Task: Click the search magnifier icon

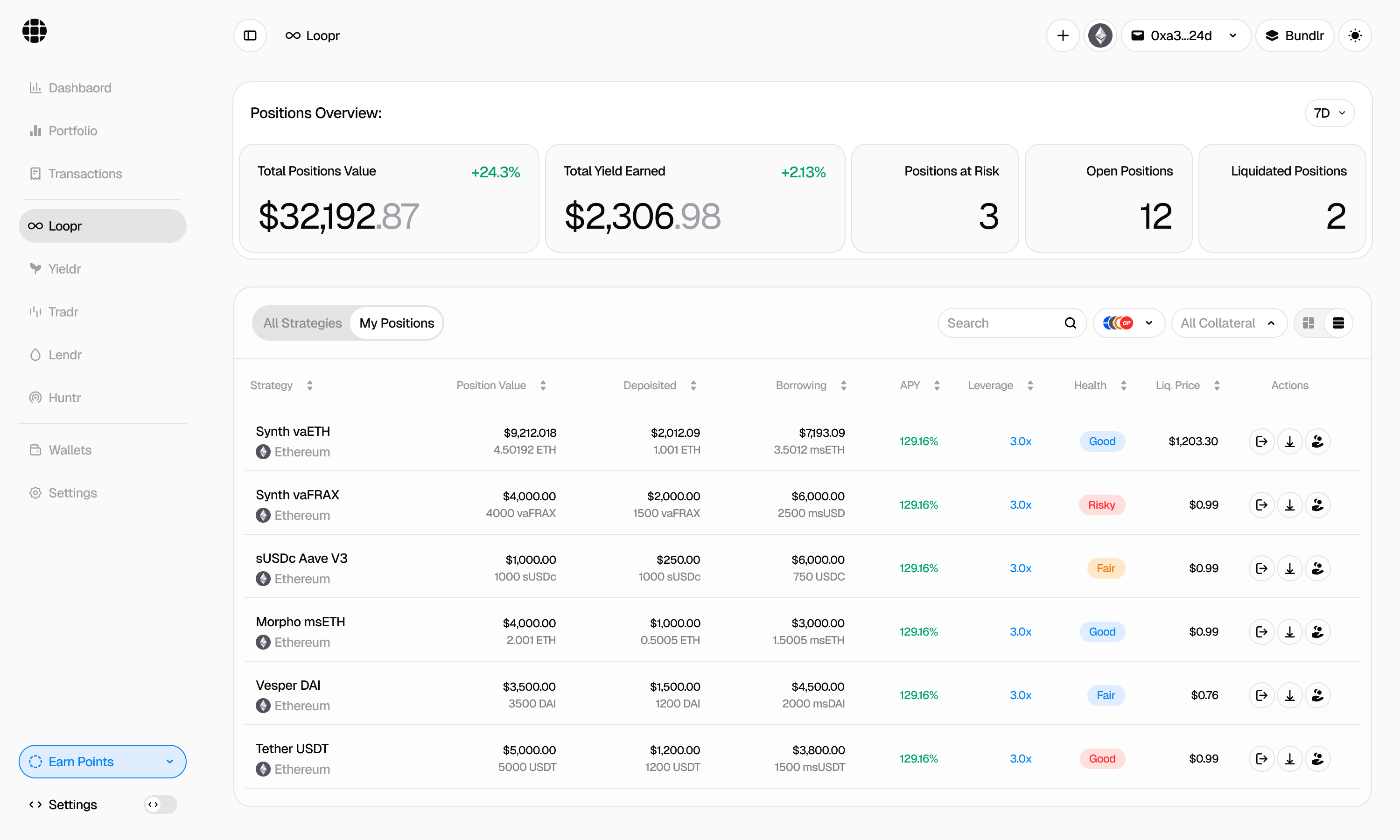Action: 1070,323
